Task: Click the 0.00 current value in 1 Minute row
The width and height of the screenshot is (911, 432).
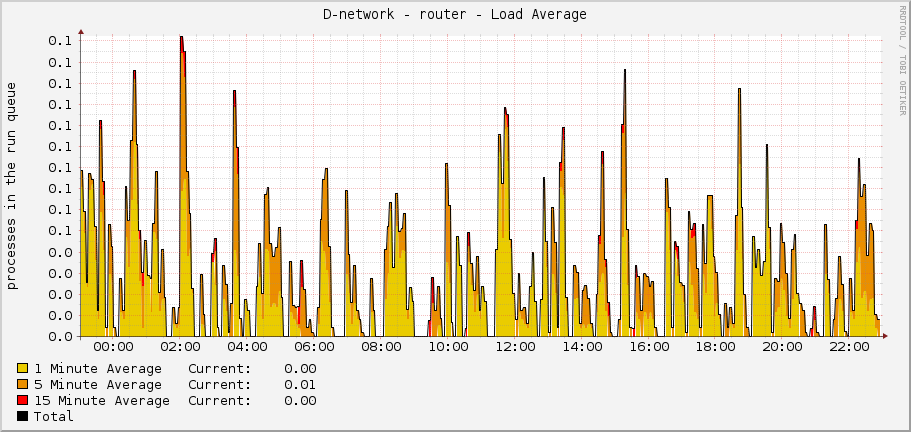Action: [300, 369]
